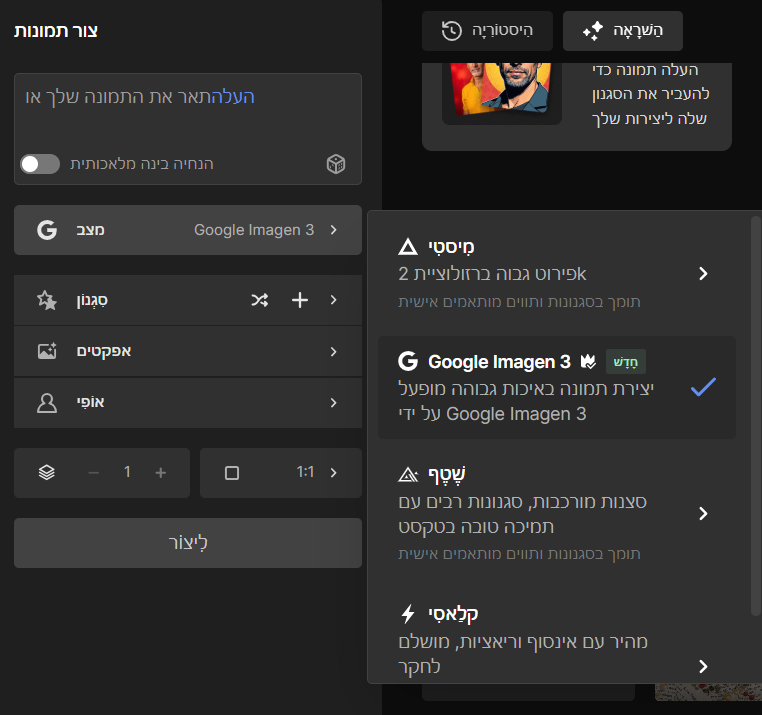Click the shuffle styles icon
Screen dimensions: 762x715
click(x=259, y=299)
